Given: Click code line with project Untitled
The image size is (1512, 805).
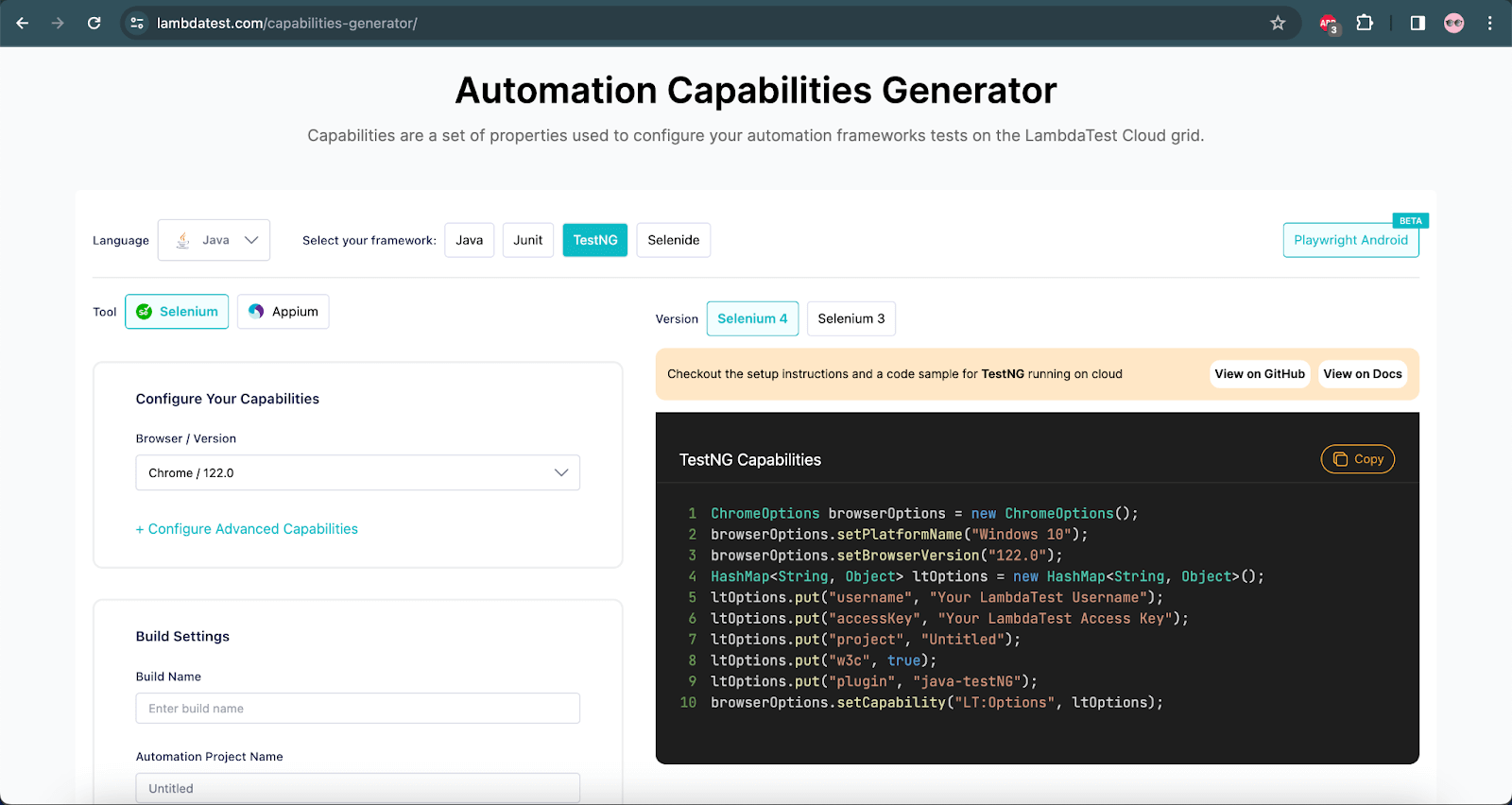Looking at the screenshot, I should 866,640.
